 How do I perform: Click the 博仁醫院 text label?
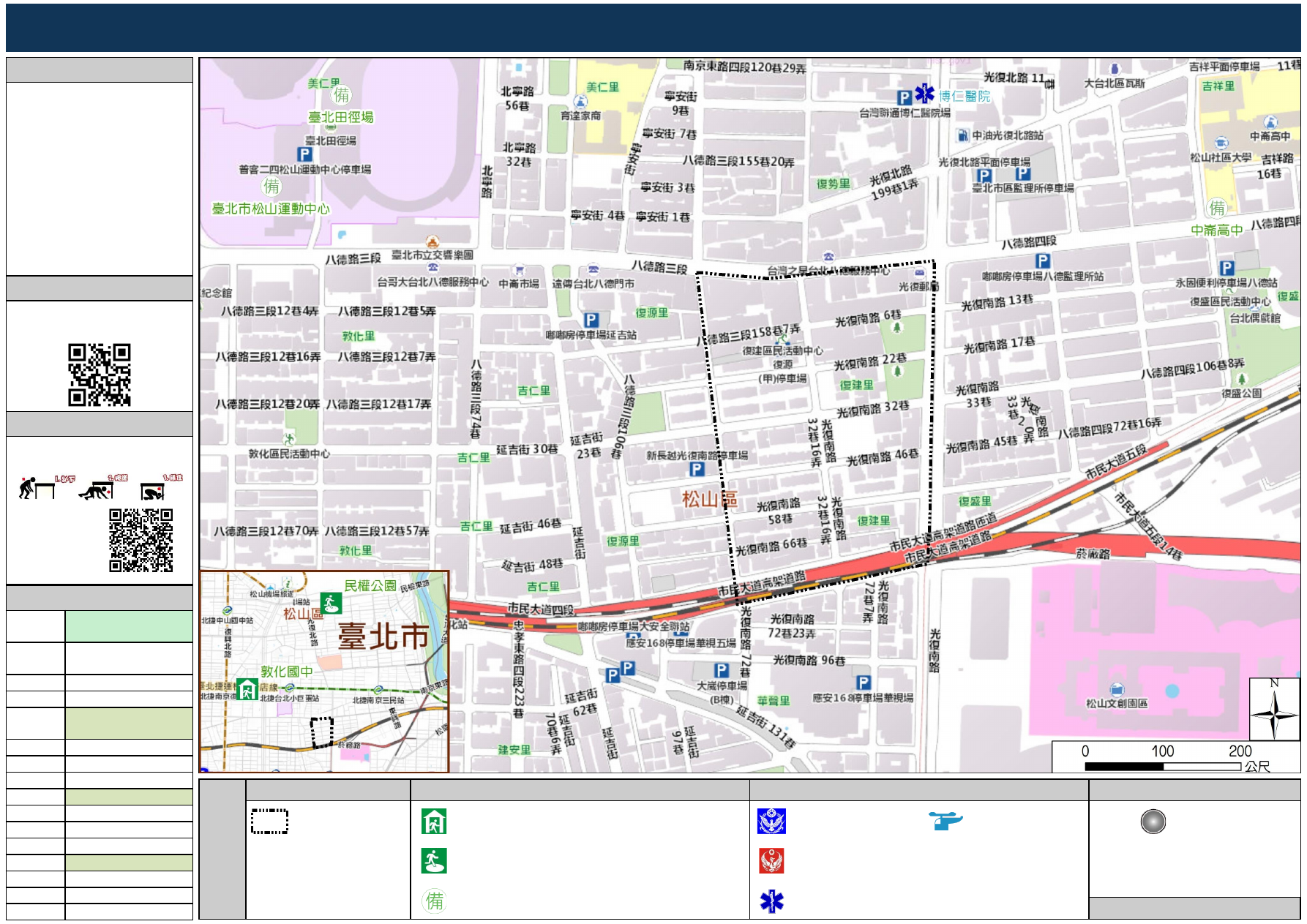965,96
